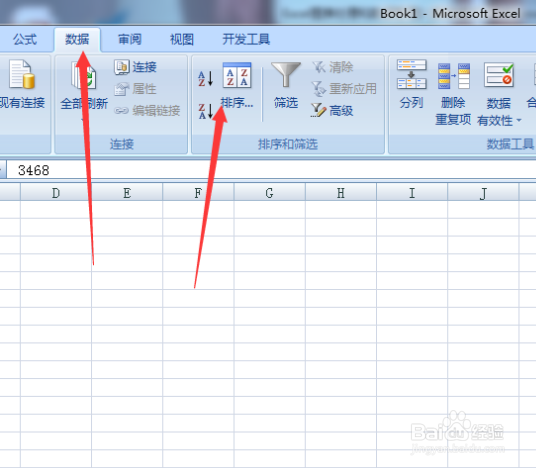The height and width of the screenshot is (468, 536).
Task: Click the formula bar showing 3468
Action: point(271,170)
